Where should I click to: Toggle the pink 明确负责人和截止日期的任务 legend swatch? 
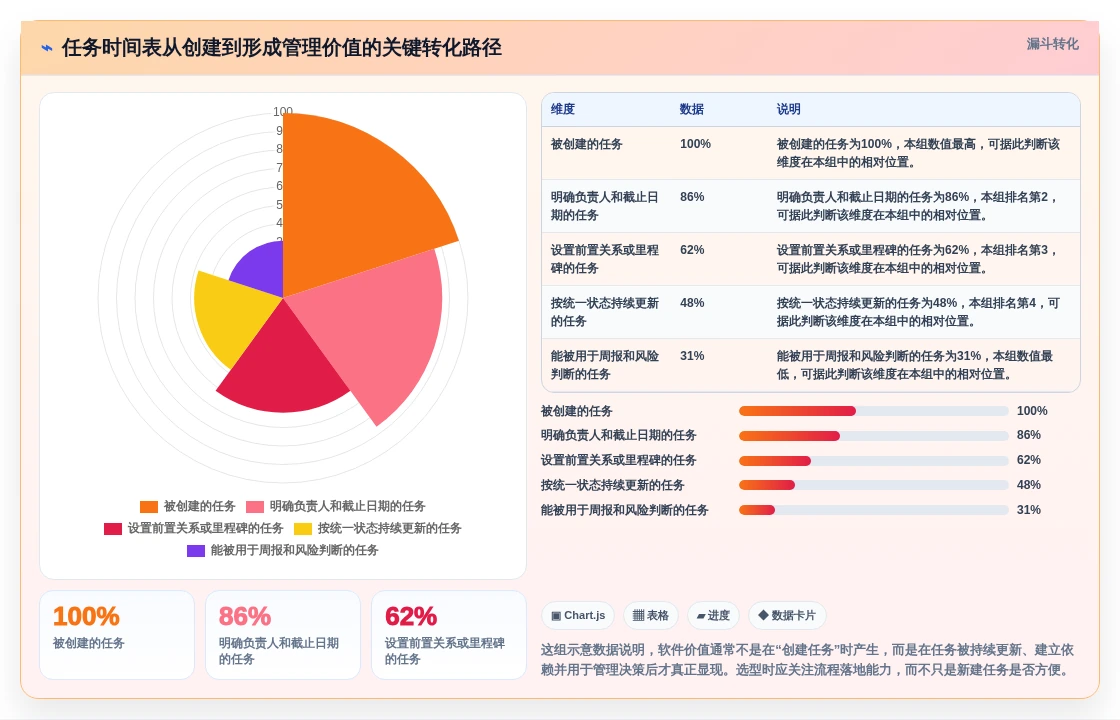(x=255, y=506)
